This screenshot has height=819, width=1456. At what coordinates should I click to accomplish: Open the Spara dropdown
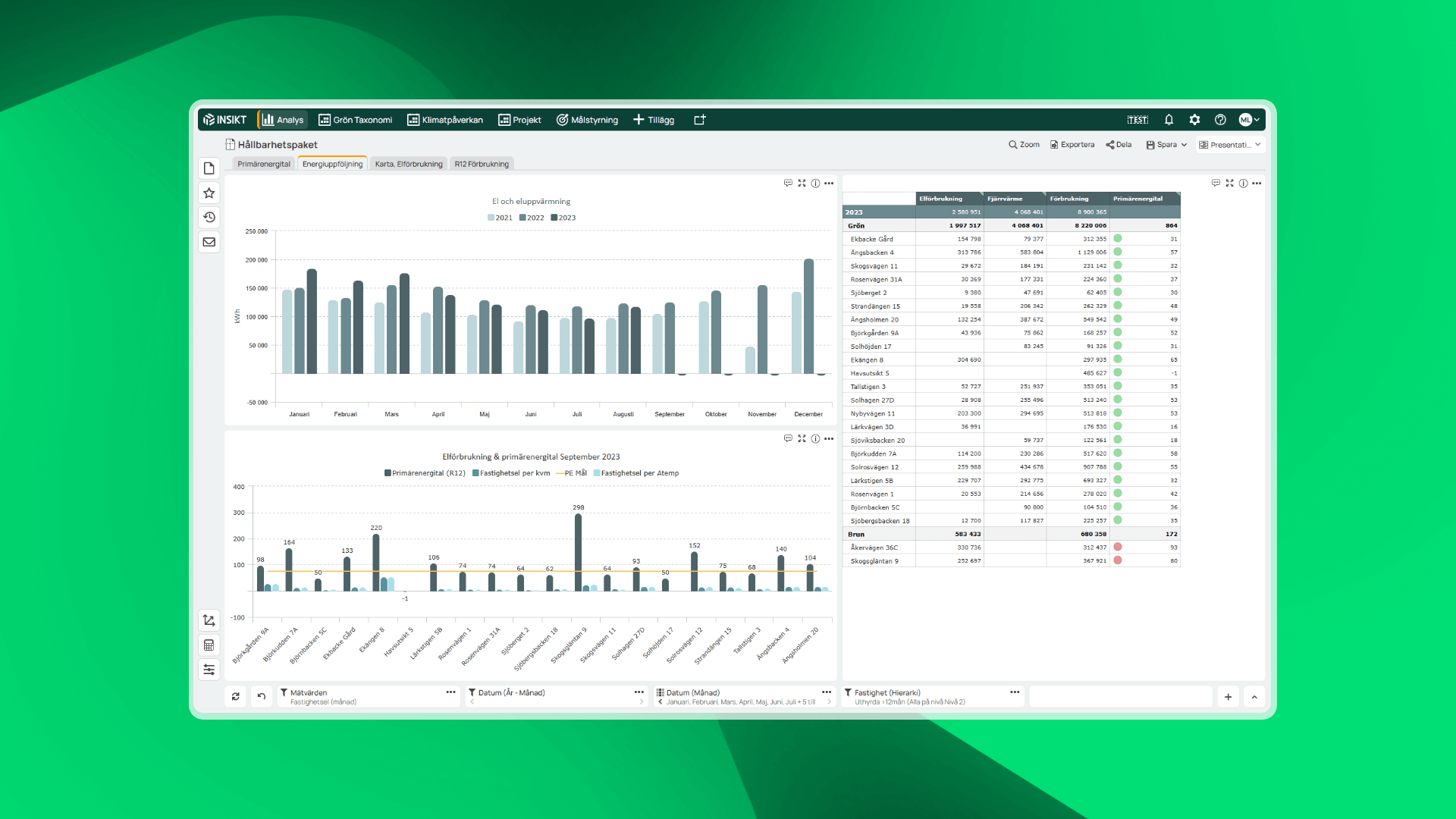pos(1166,145)
